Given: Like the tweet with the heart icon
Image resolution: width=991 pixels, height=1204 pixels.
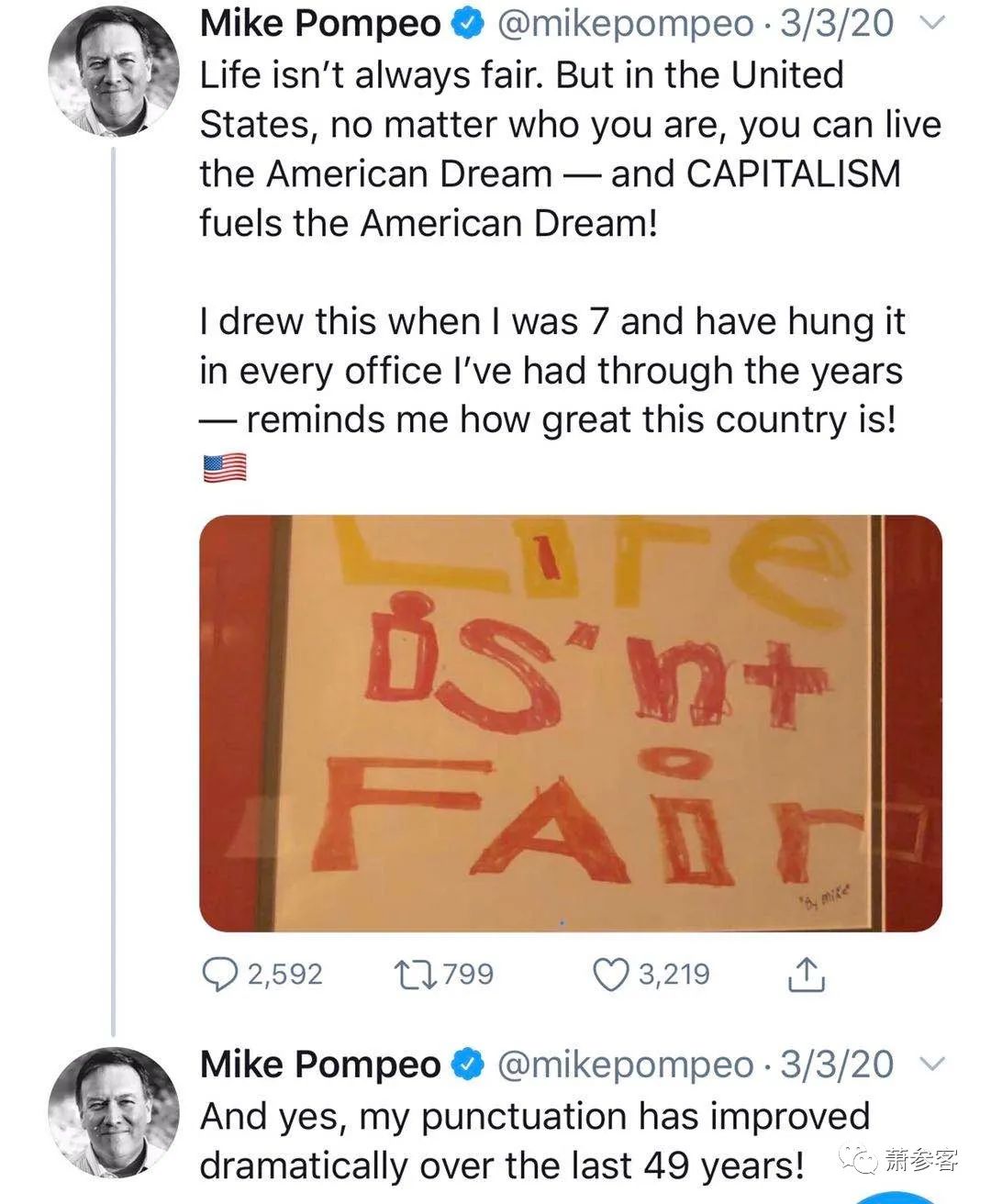Looking at the screenshot, I should coord(611,975).
